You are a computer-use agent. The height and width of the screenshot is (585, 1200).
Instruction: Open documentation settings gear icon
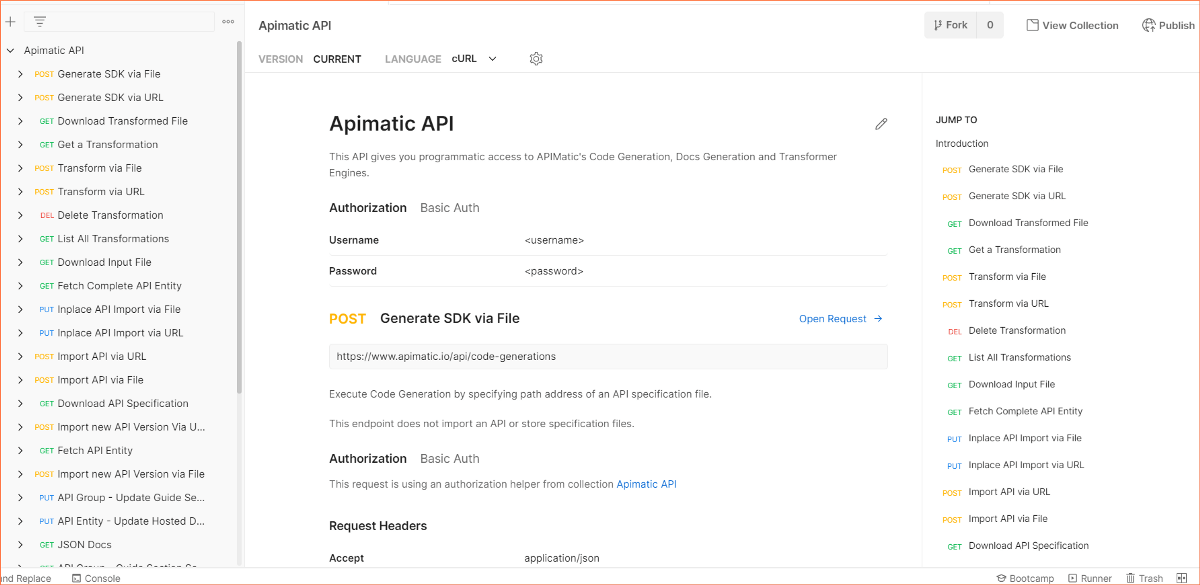point(536,59)
